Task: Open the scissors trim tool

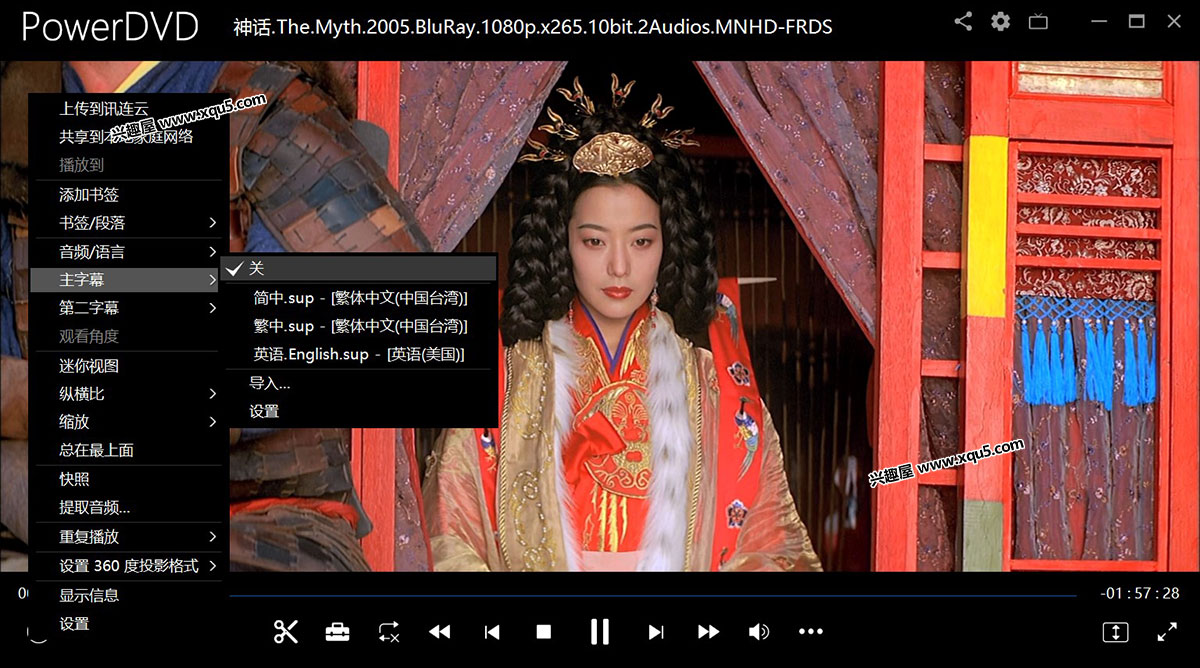Action: tap(286, 631)
